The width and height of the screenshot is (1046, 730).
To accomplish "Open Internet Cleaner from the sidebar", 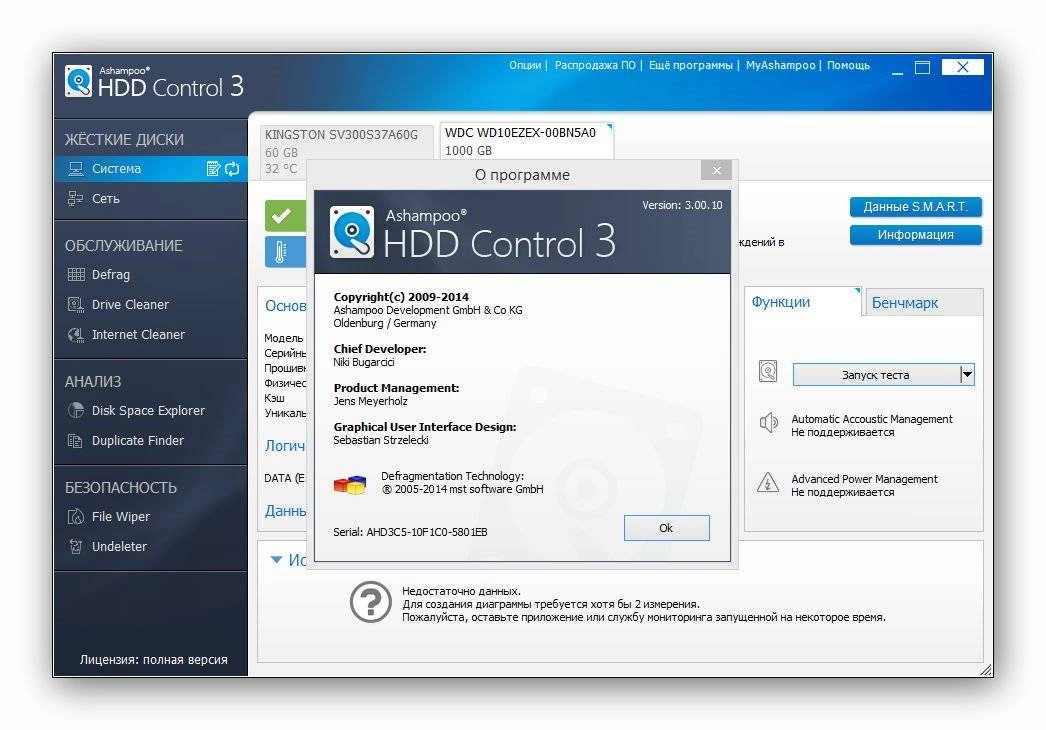I will 151,334.
